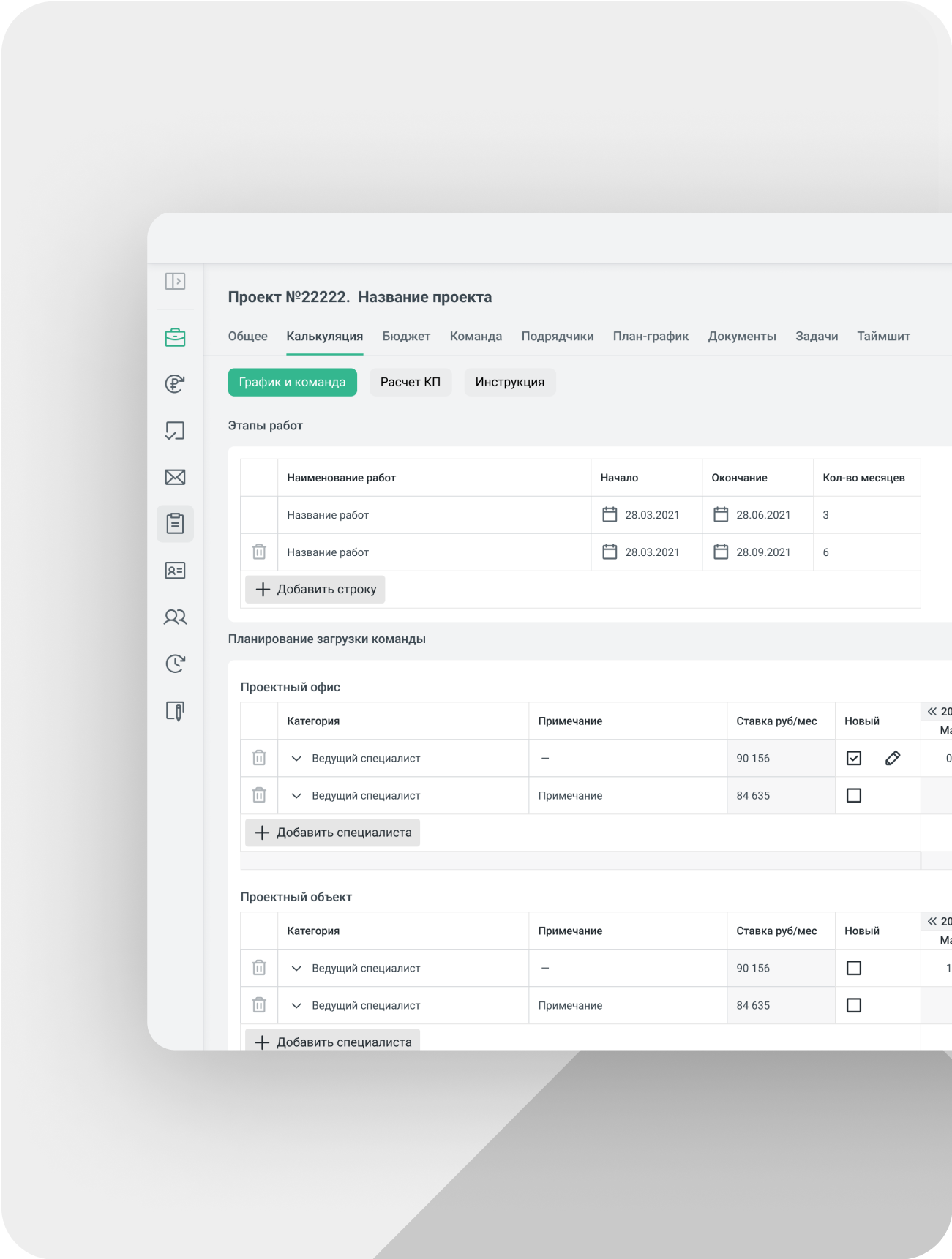The image size is (952, 1259).
Task: Click the pencil edit icon in Проектный офис
Action: (892, 758)
